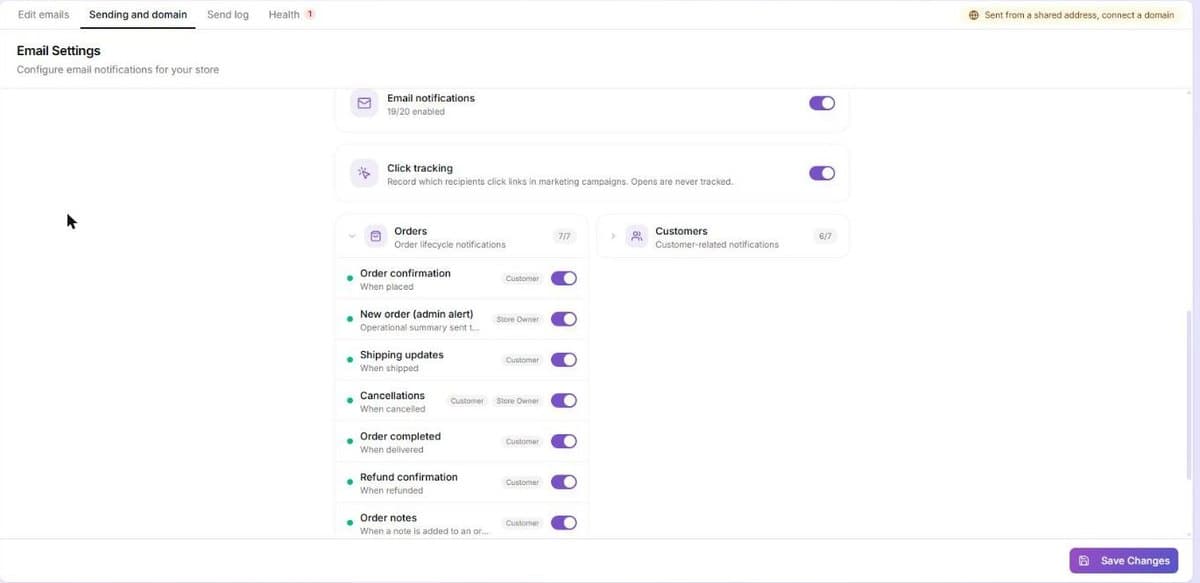The image size is (1200, 583).
Task: Click the "Order lifecycle notifications" subtitle
Action: [x=450, y=244]
